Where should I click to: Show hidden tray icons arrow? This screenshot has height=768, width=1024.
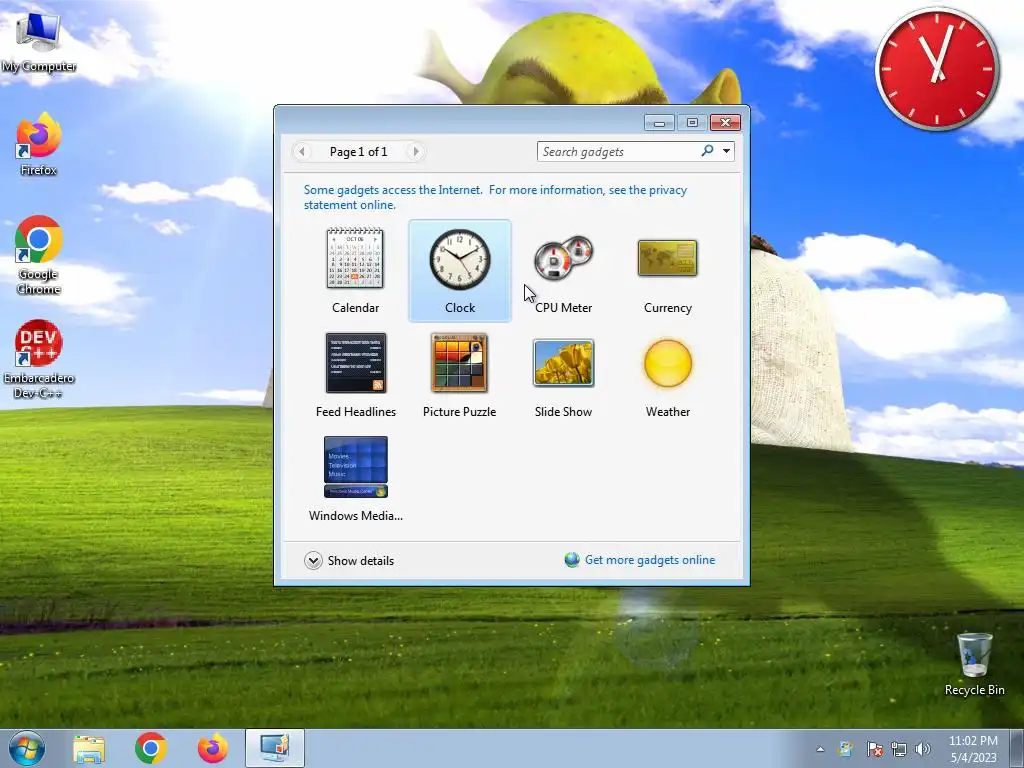(820, 749)
